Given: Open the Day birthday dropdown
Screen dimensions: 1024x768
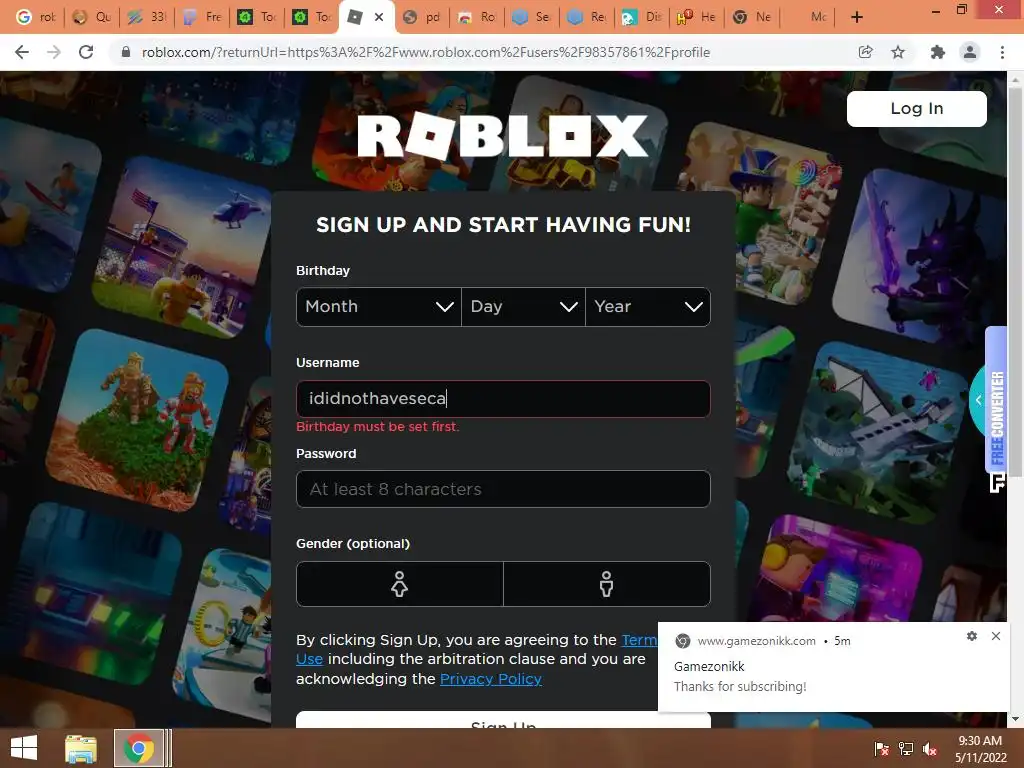Looking at the screenshot, I should [523, 306].
